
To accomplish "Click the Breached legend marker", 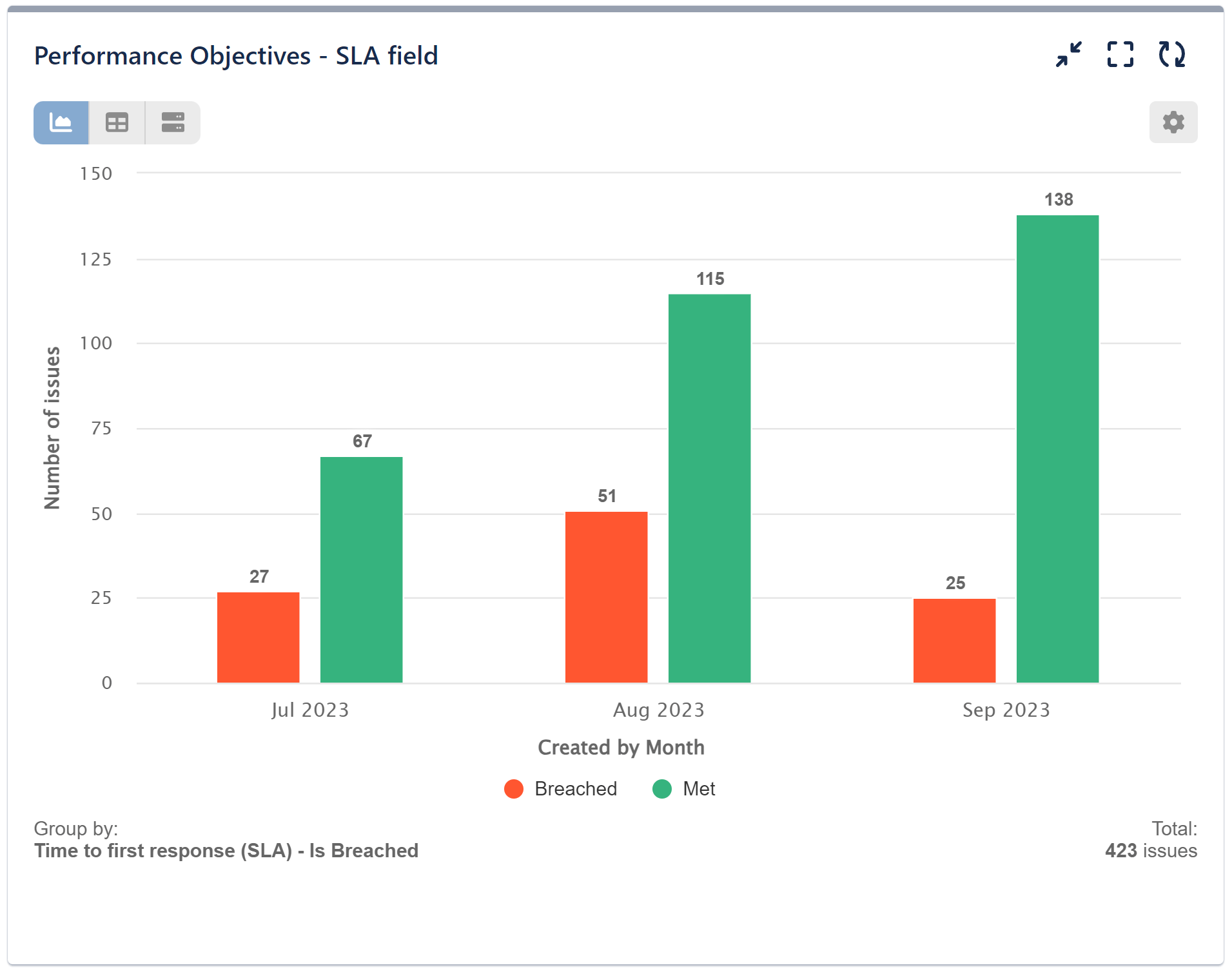I will [x=513, y=788].
